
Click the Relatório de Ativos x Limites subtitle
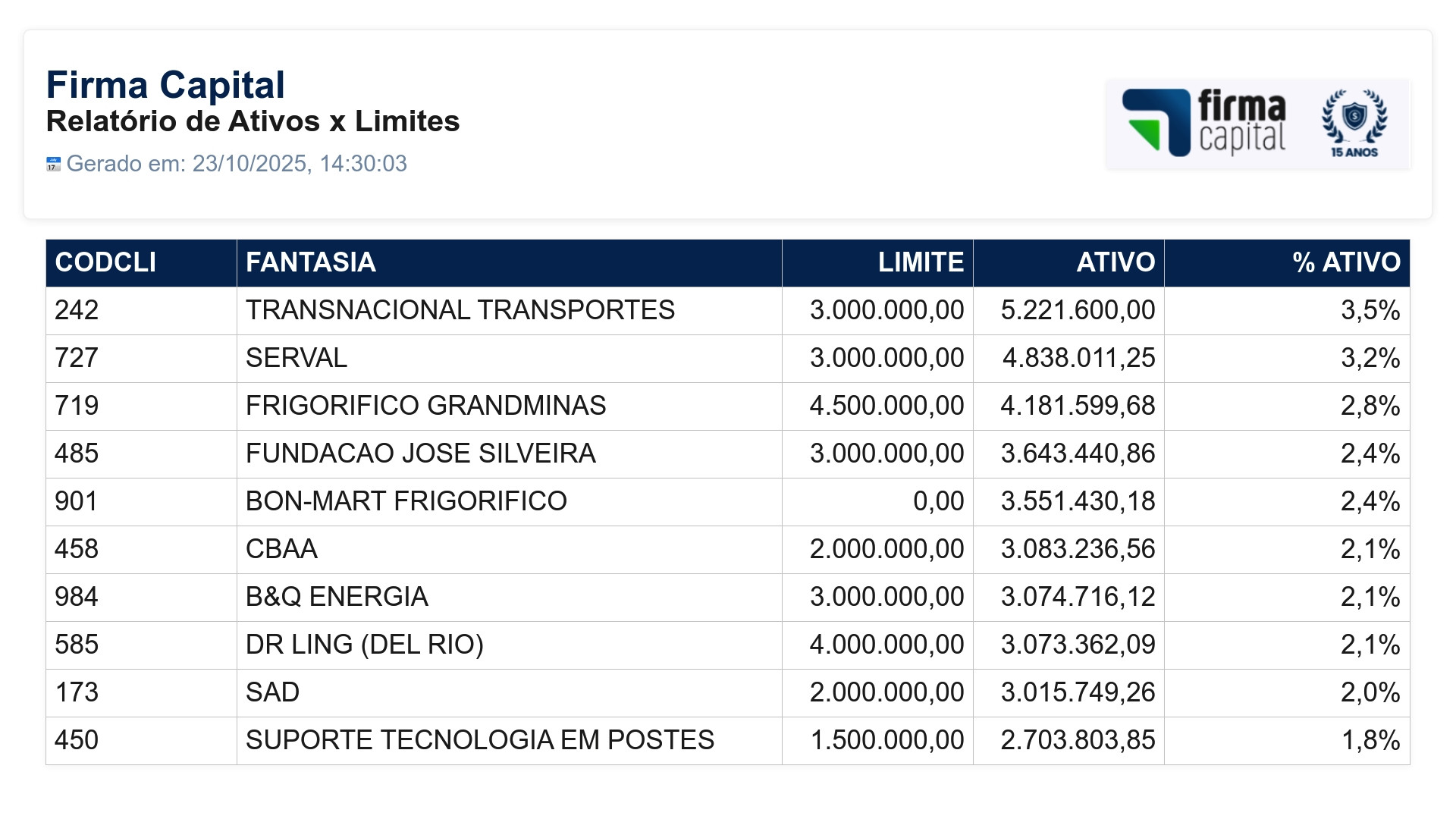(x=253, y=121)
